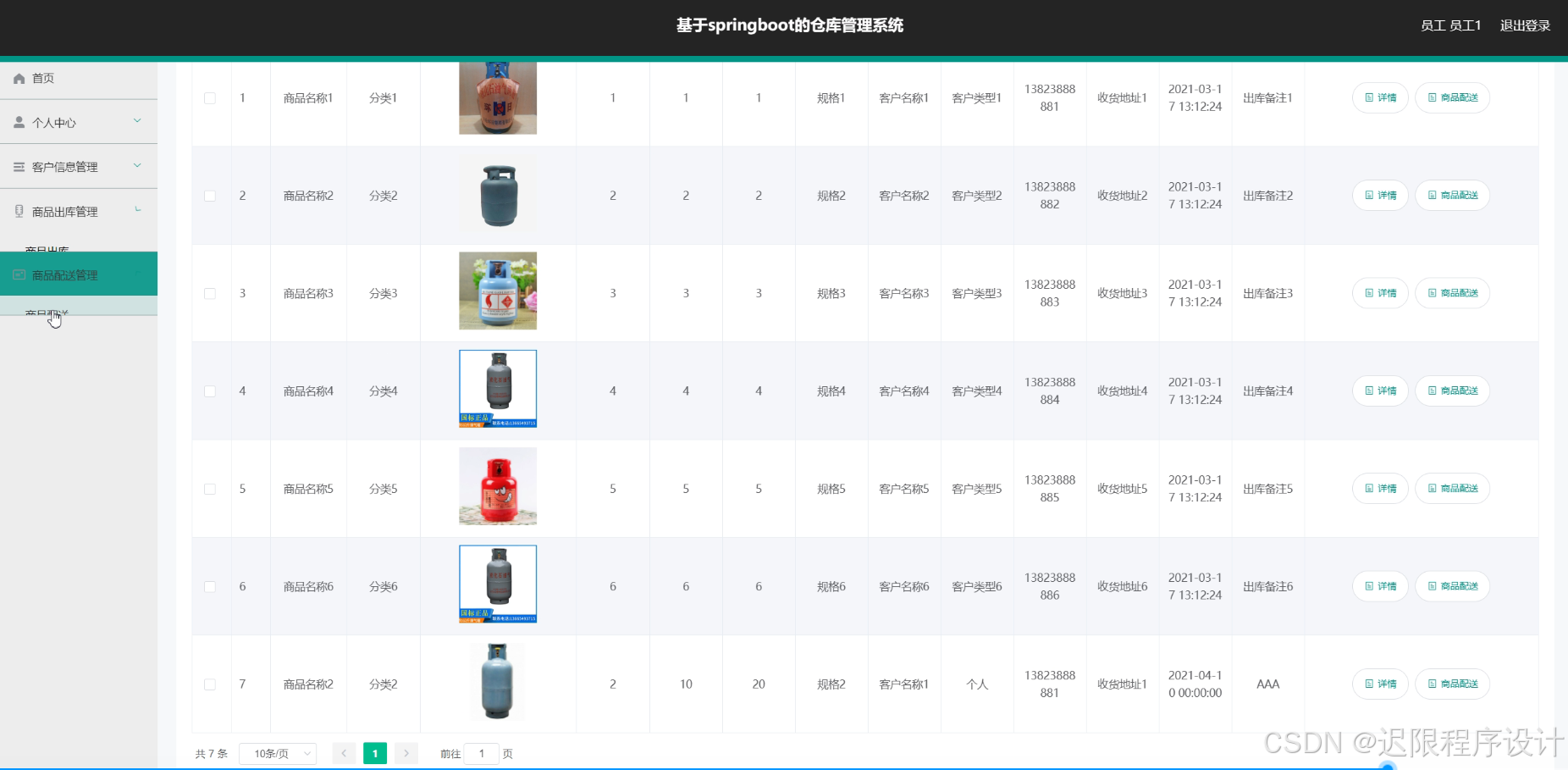Click inside the 前往 page number input
This screenshot has width=1568, height=770.
tap(482, 752)
